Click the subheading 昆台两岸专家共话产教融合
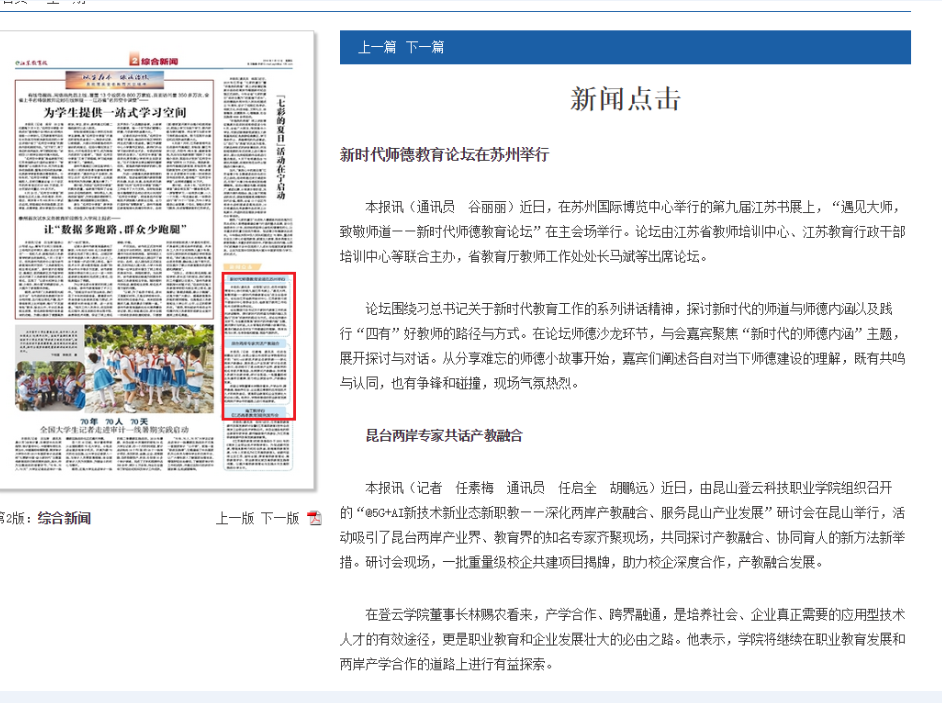 pos(444,435)
